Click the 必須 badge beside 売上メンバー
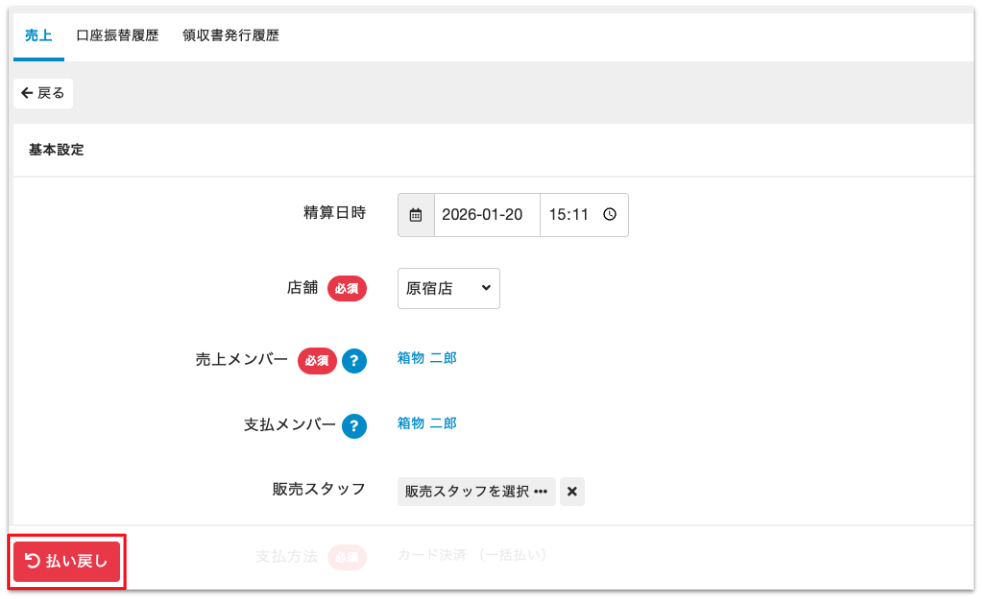This screenshot has width=982, height=599. [x=317, y=361]
